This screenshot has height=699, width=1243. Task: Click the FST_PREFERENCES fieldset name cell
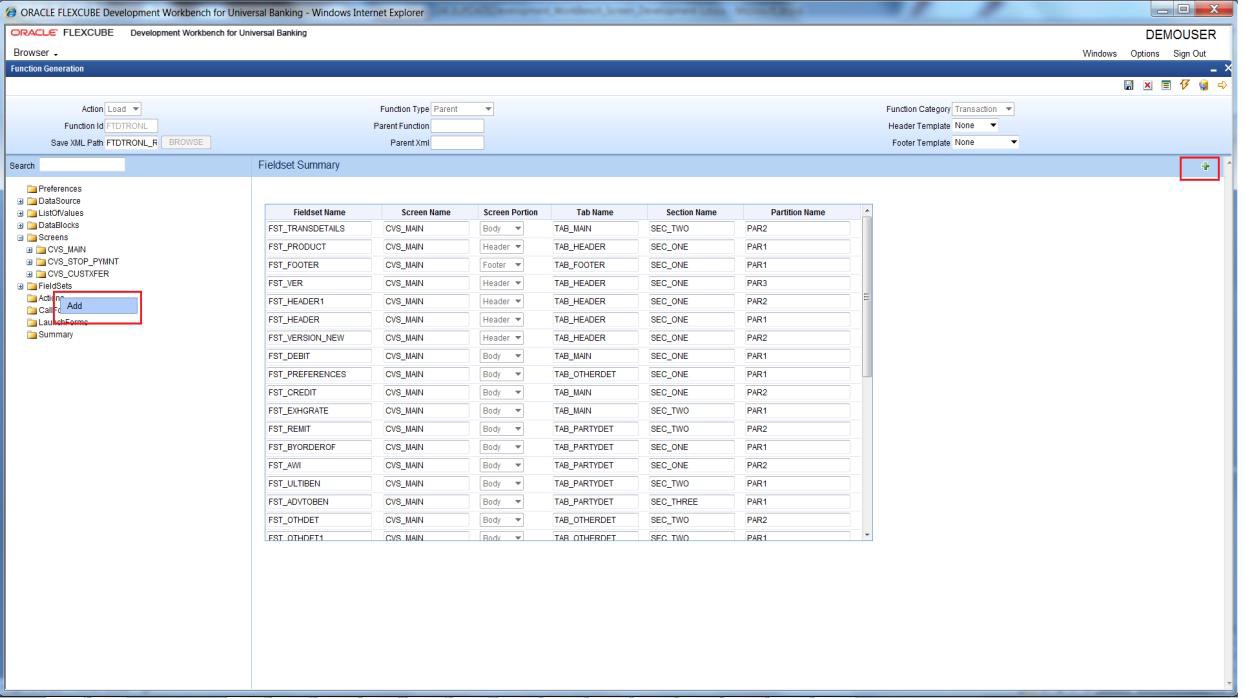(318, 373)
